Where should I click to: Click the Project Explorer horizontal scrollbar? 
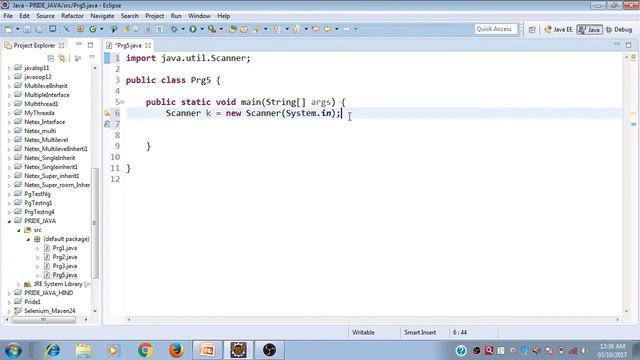[x=43, y=320]
